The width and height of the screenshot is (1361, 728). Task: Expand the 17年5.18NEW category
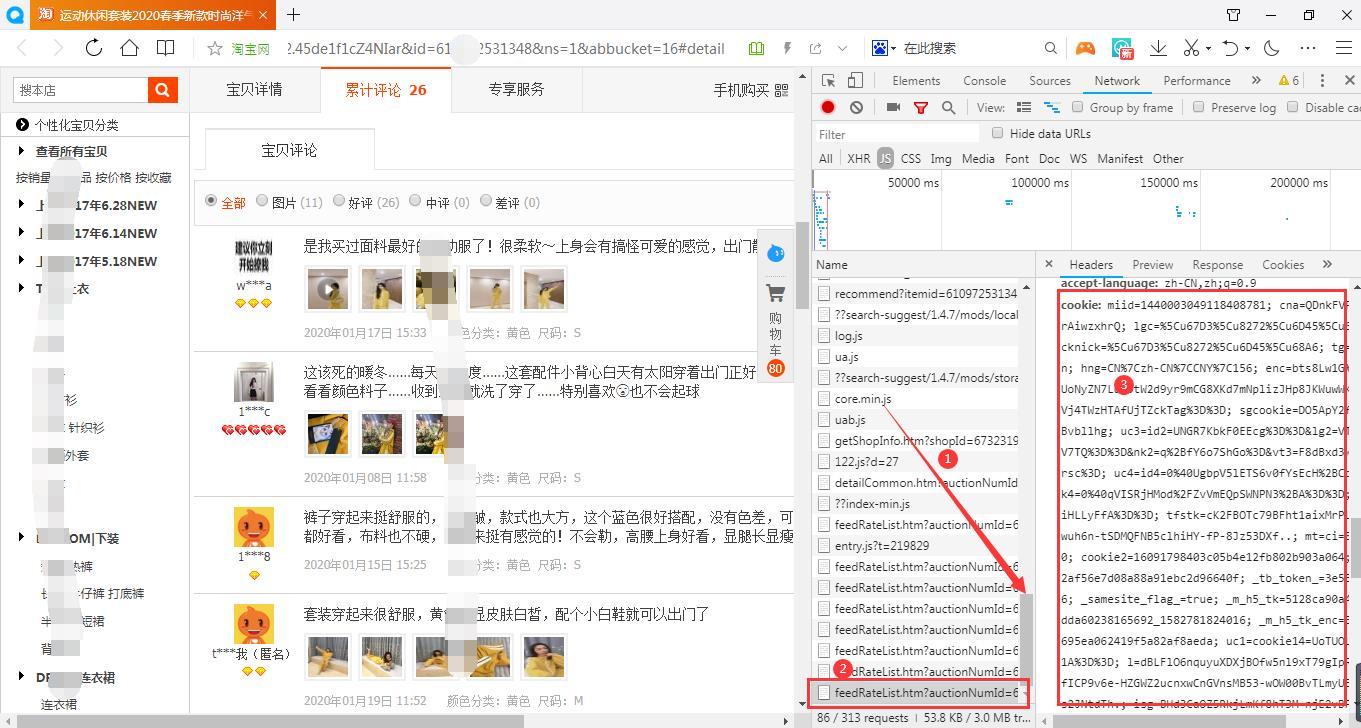(22, 261)
